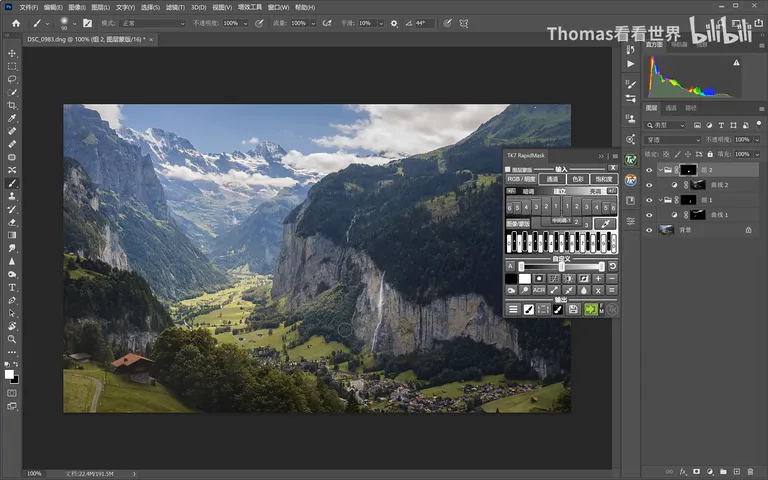Select the Brush tool in the left toolbar
This screenshot has width=768, height=480.
[12, 183]
